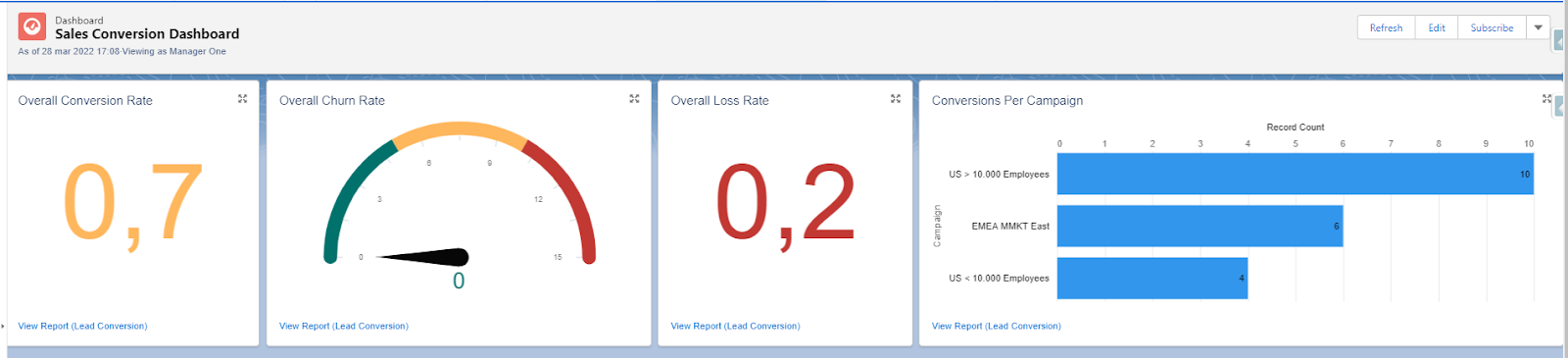Viewport: 1568px width, 358px height.
Task: Click the EMEA MMKT East bar
Action: [1200, 226]
